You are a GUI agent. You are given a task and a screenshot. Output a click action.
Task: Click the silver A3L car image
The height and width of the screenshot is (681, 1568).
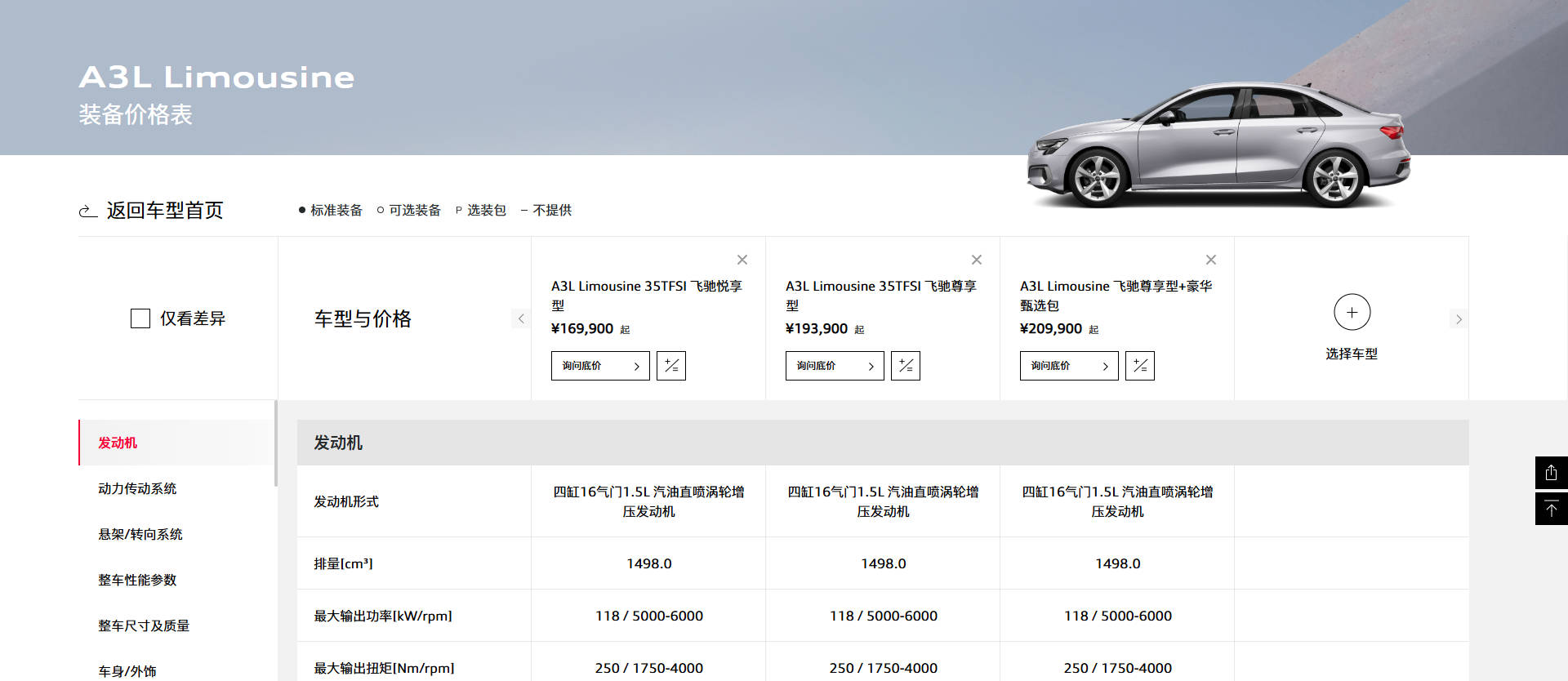coord(1217,147)
